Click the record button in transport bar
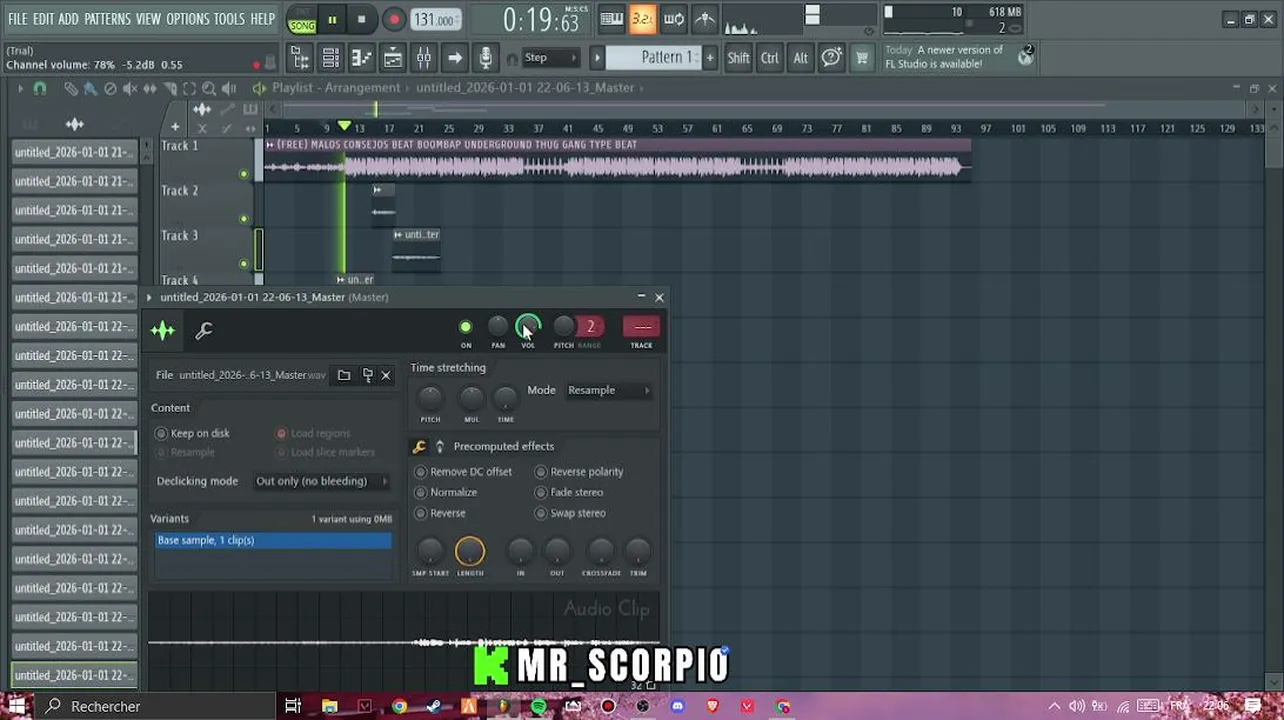The height and width of the screenshot is (720, 1284). [394, 19]
